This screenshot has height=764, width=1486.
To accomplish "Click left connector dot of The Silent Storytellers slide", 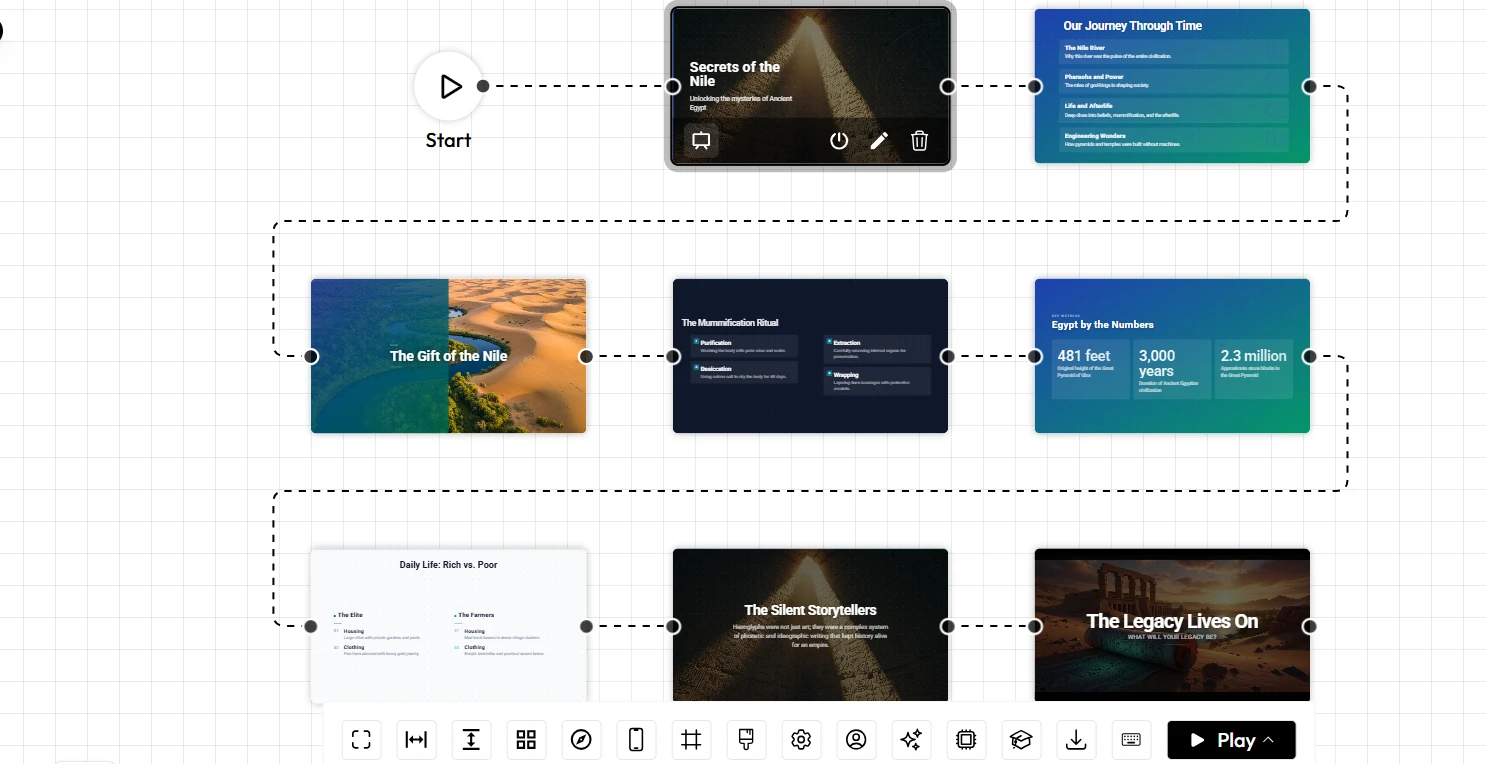I will 673,626.
